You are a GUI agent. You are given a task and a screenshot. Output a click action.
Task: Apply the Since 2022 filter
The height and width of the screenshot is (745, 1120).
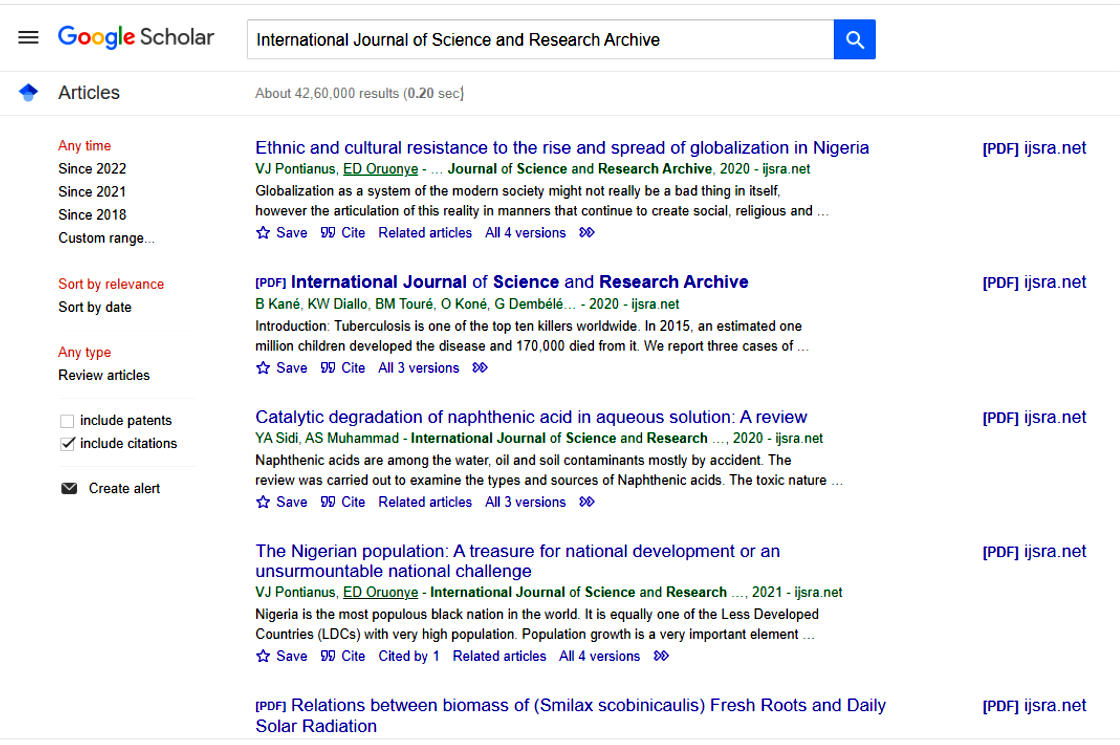pyautogui.click(x=92, y=168)
